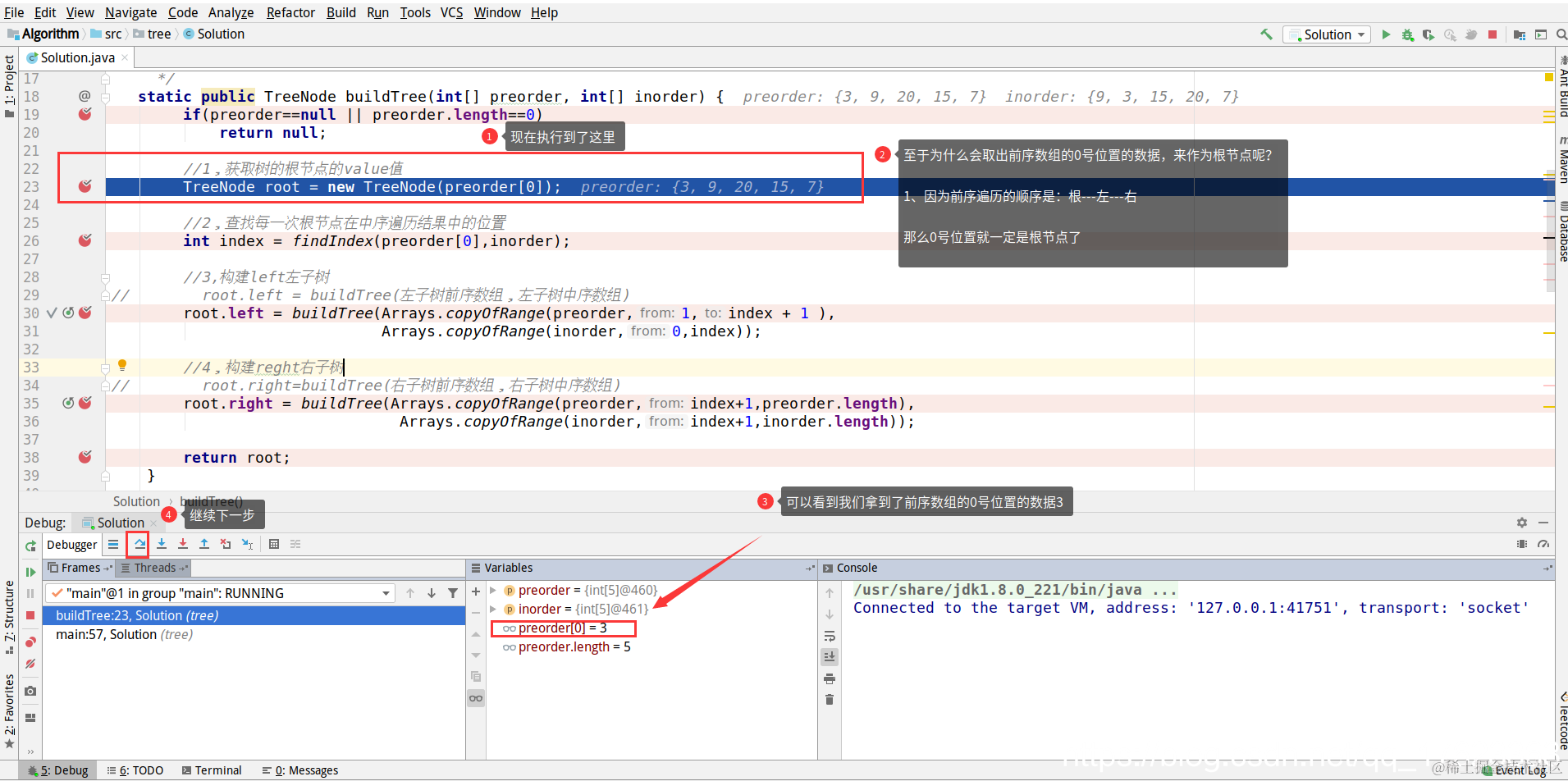Collapse the buildTree method fold at line 18

tap(106, 97)
